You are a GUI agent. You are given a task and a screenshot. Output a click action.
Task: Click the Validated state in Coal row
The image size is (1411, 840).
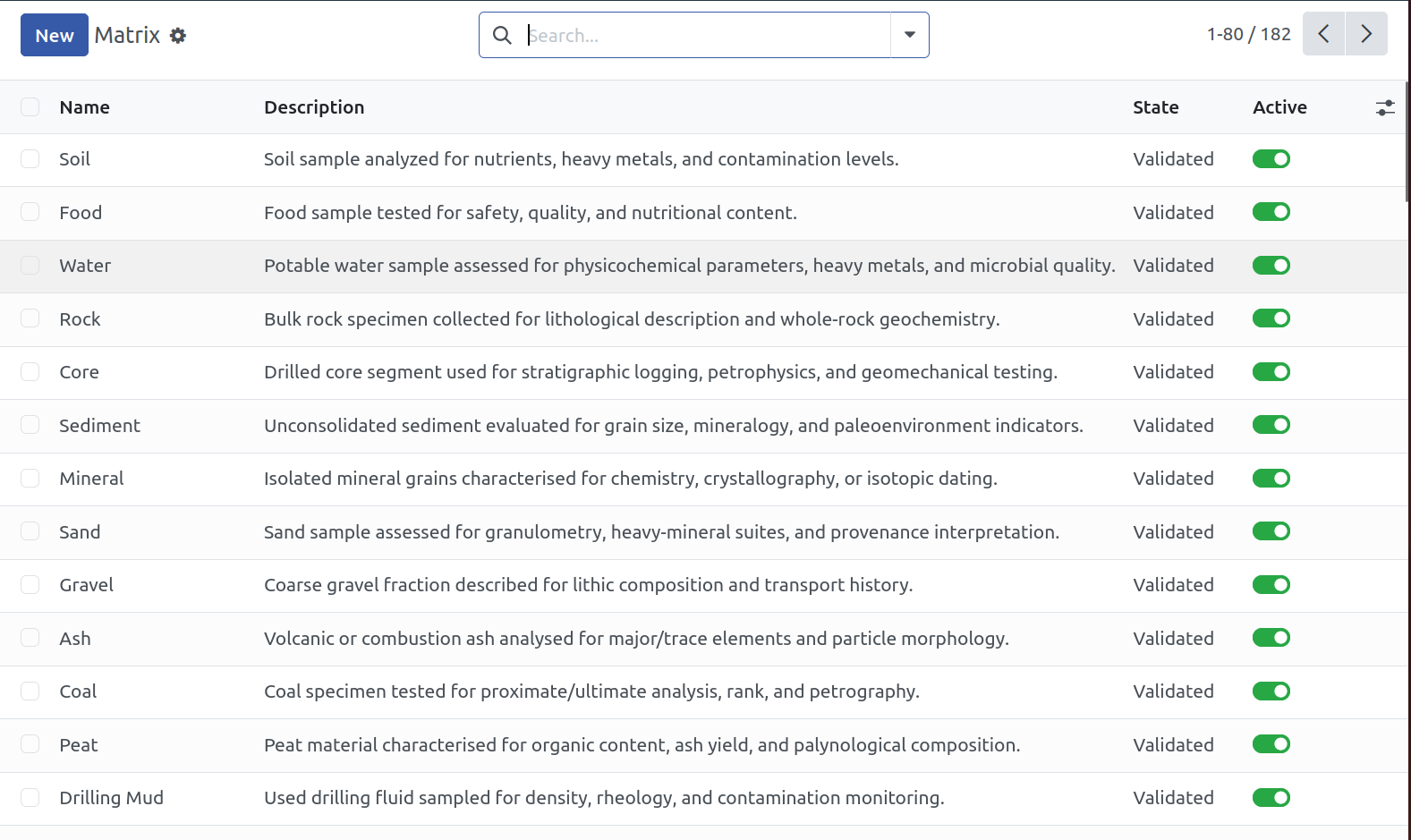[x=1173, y=692]
